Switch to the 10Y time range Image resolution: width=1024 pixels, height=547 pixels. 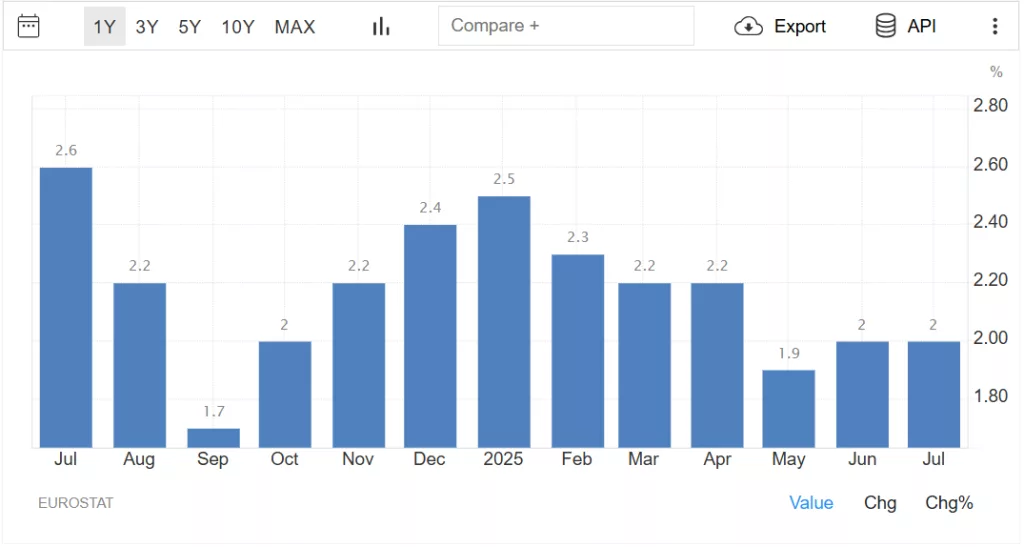coord(238,27)
